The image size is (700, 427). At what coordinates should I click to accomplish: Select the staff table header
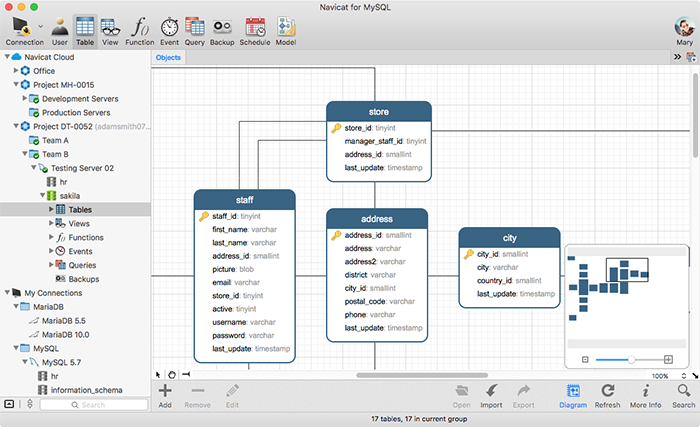pyautogui.click(x=245, y=200)
